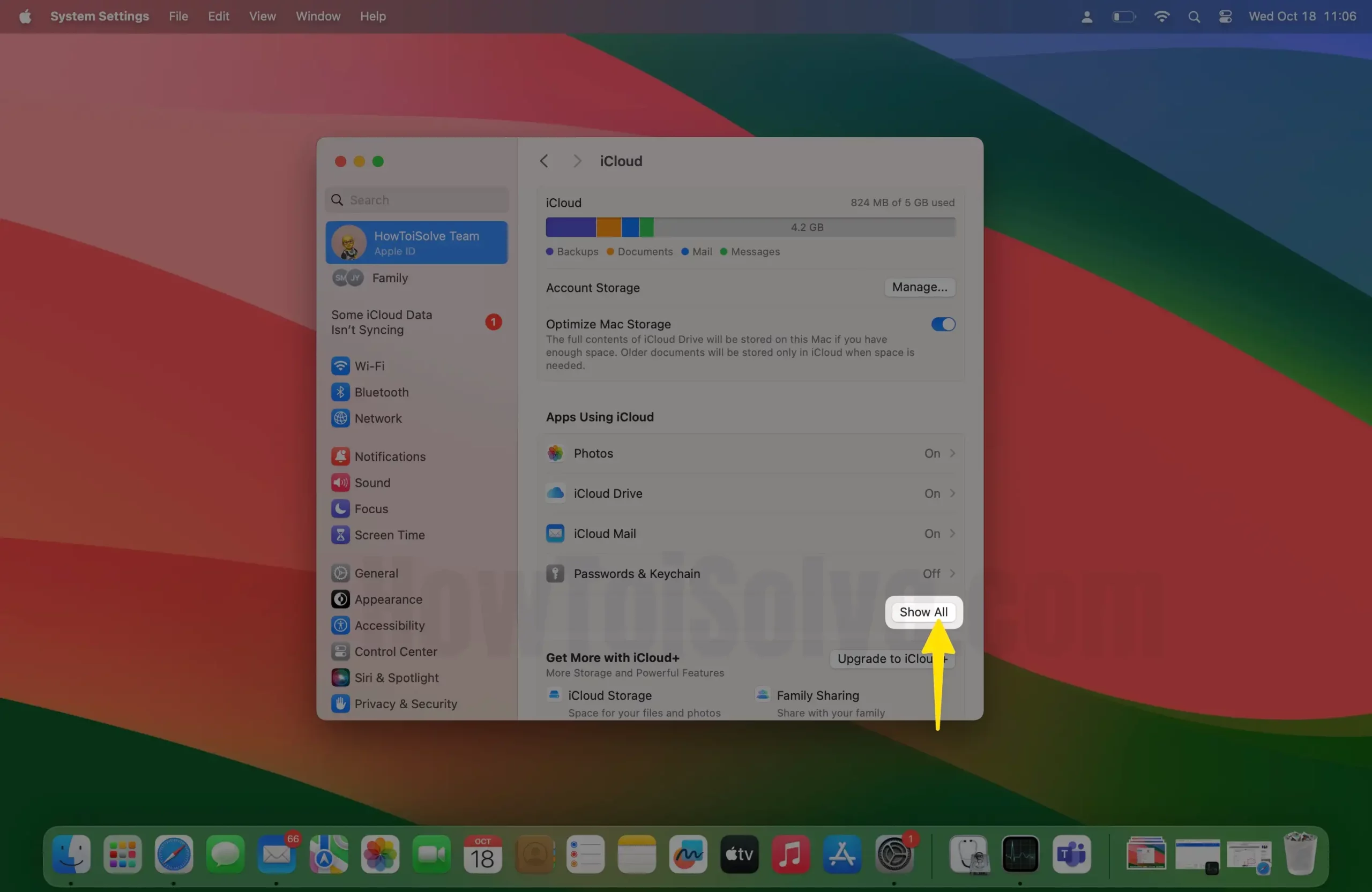The image size is (1372, 892).
Task: Click the battery status icon in menu bar
Action: (x=1123, y=17)
